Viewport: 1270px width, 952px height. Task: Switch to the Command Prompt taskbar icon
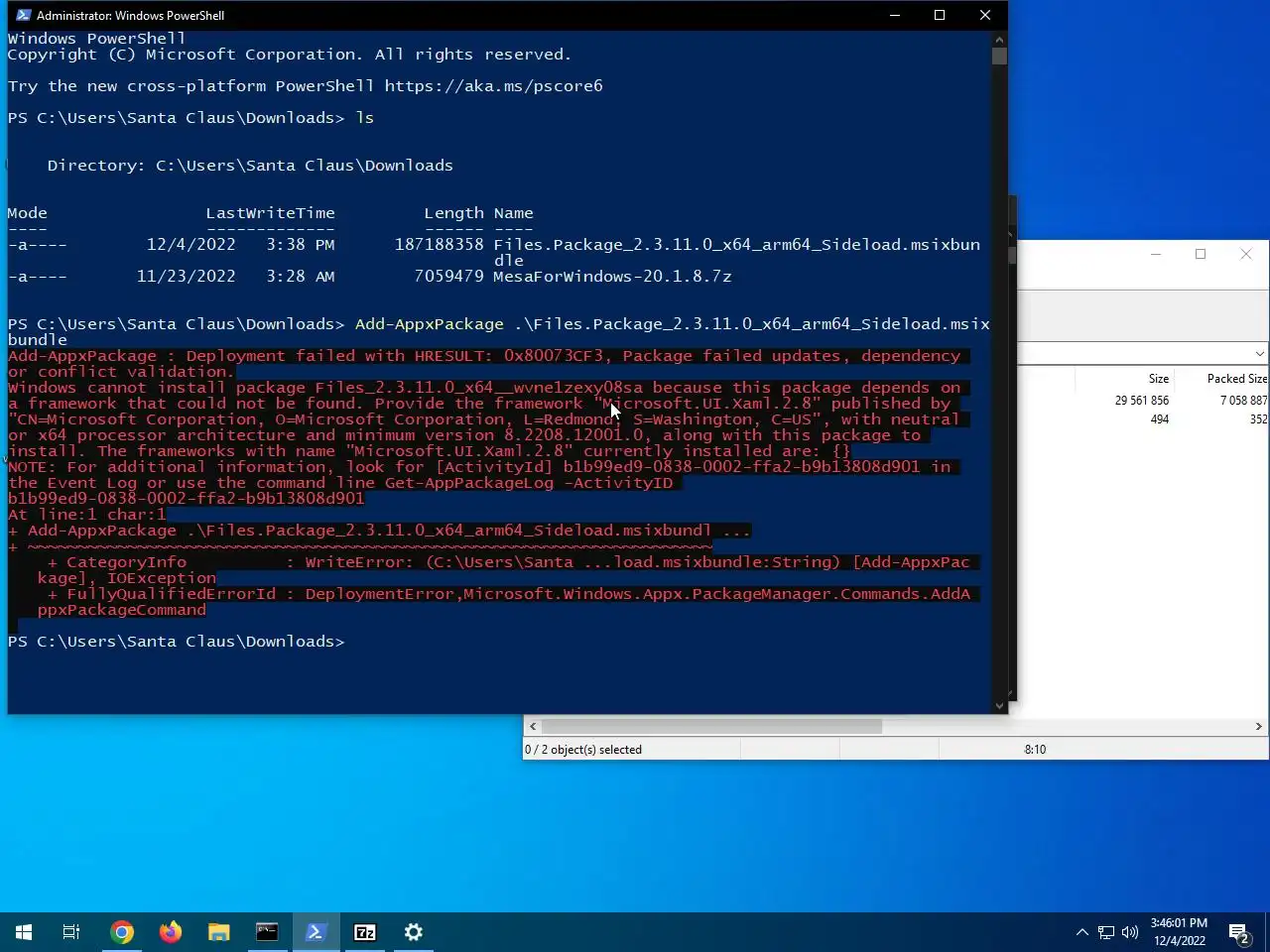tap(268, 932)
